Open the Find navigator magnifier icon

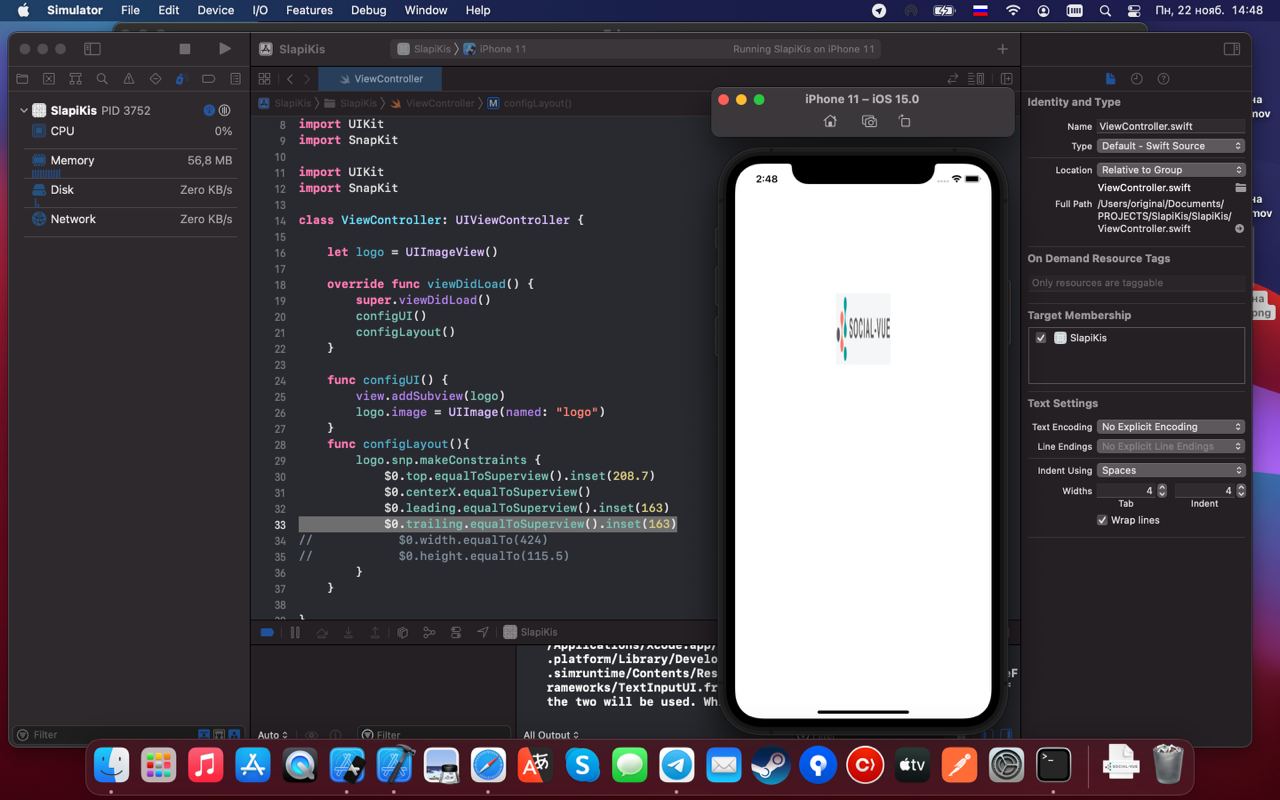pyautogui.click(x=102, y=79)
